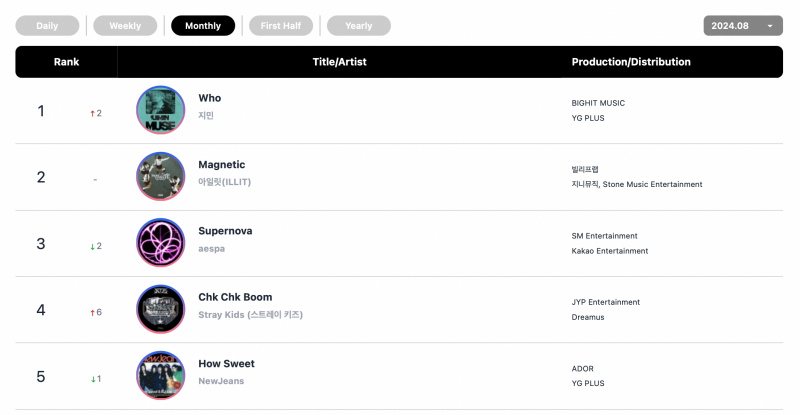The width and height of the screenshot is (800, 415).
Task: Open the song title Who
Action: [x=210, y=98]
